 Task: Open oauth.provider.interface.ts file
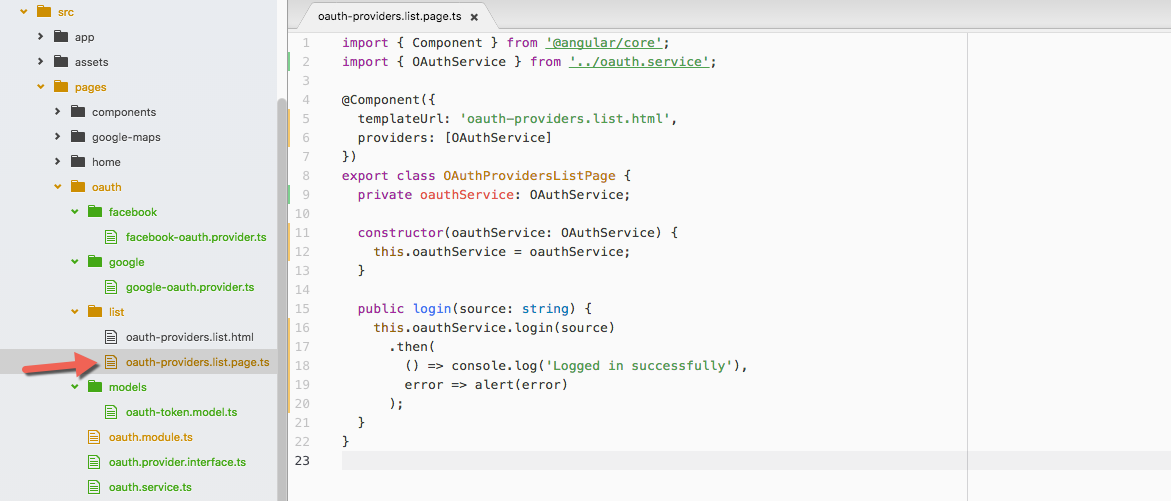[x=177, y=462]
